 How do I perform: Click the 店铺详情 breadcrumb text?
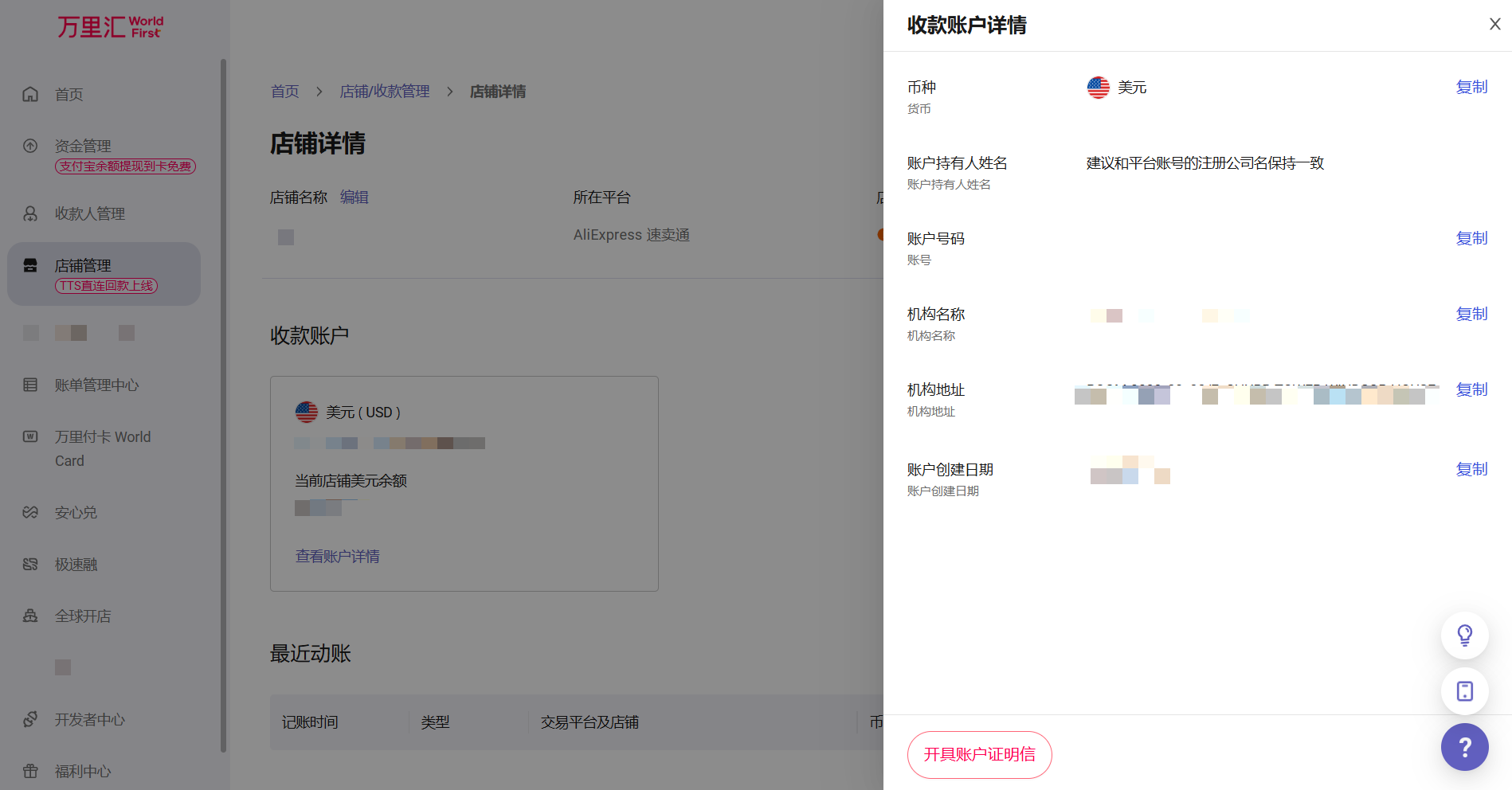pos(498,92)
